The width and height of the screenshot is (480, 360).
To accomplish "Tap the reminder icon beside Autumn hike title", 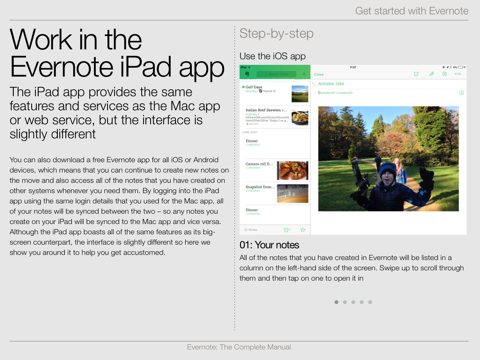I will (314, 84).
